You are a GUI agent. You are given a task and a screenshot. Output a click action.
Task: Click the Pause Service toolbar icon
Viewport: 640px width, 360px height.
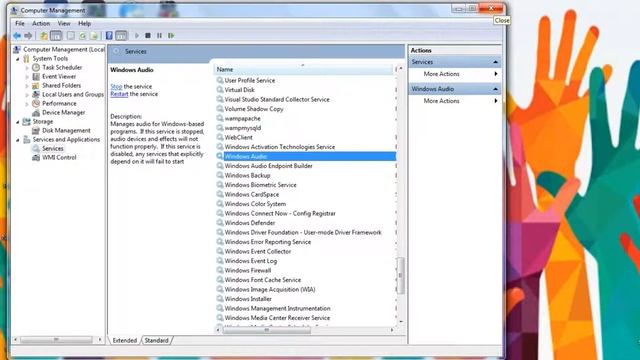tap(159, 36)
